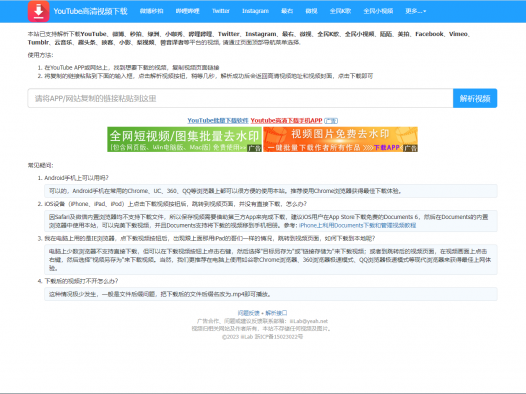The width and height of the screenshot is (526, 394).
Task: Click the red download arrow logo icon
Action: [39, 11]
